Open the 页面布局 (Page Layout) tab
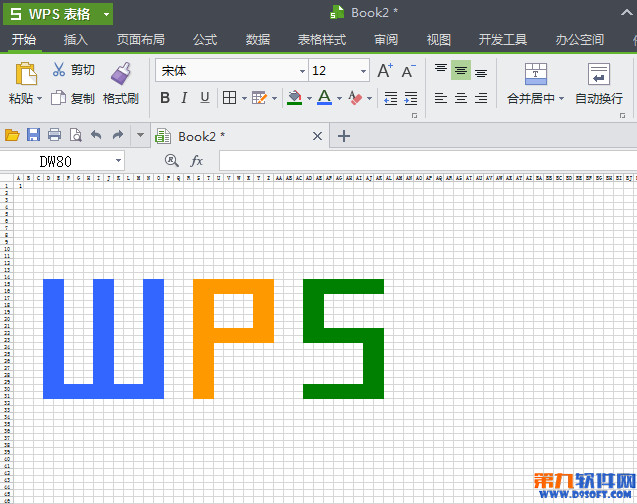Image resolution: width=637 pixels, height=504 pixels. tap(141, 40)
